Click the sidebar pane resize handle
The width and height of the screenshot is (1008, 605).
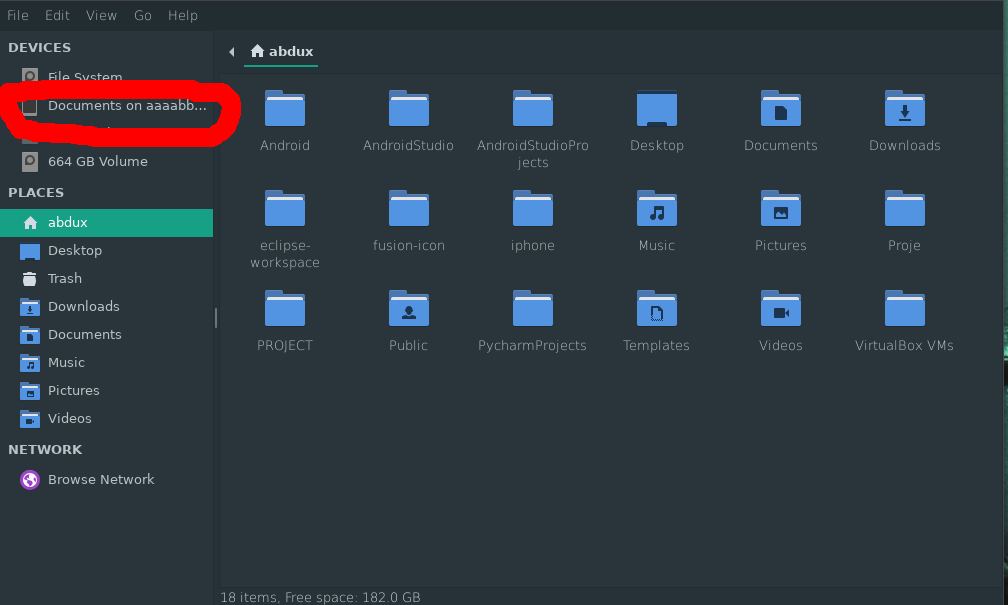(216, 318)
